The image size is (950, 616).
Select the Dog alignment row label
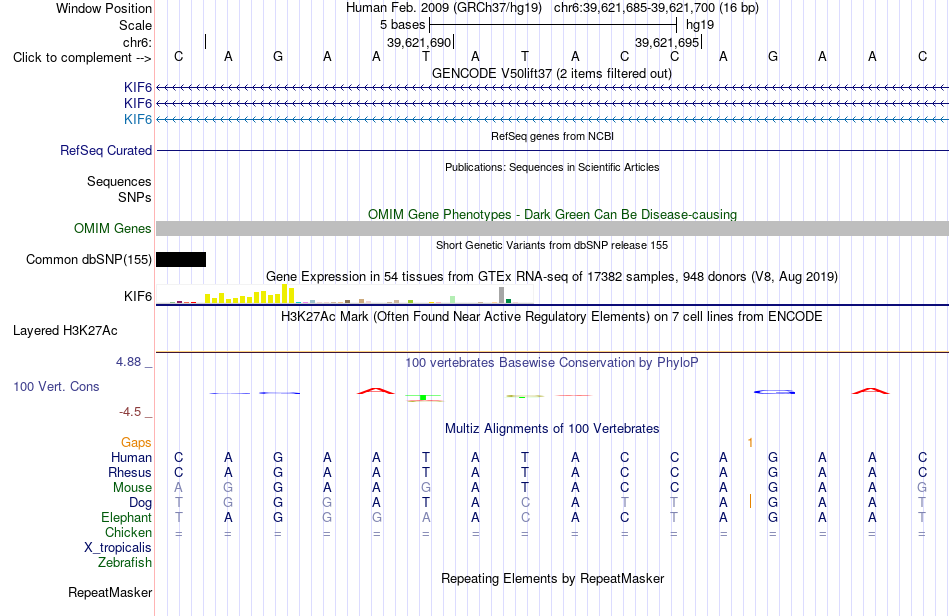[x=140, y=503]
